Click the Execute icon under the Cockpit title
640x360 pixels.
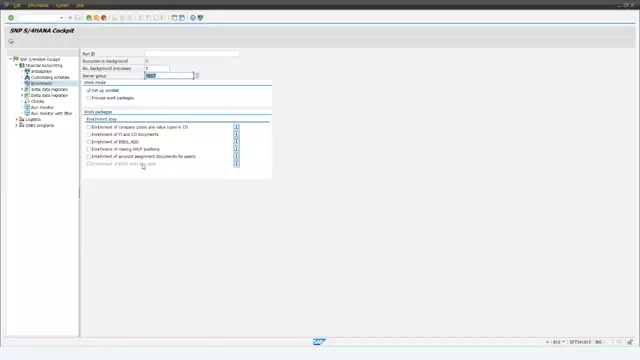tap(11, 42)
